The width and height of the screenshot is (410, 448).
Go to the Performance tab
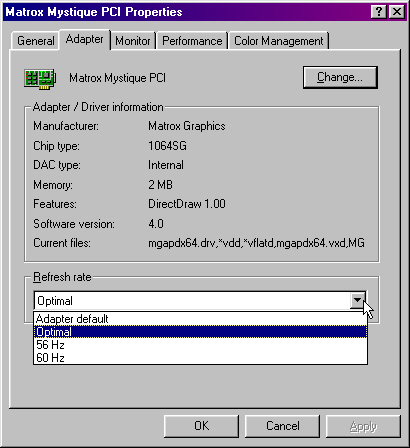click(192, 41)
